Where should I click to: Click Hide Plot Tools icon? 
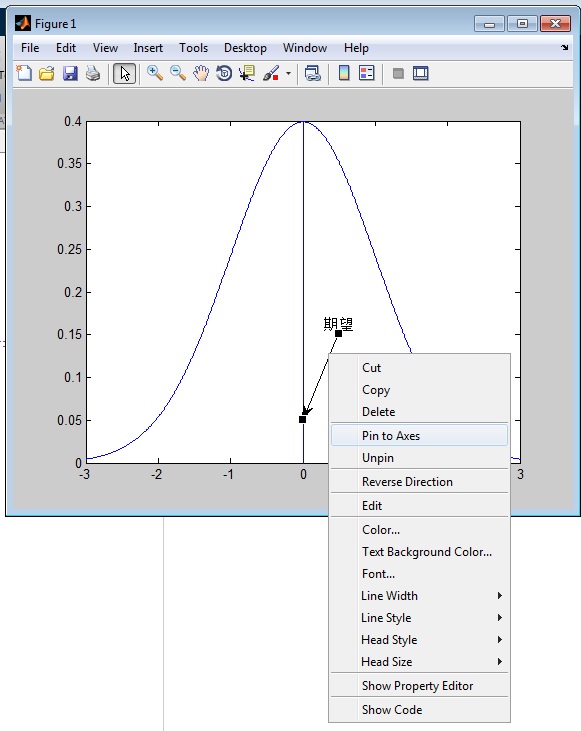pyautogui.click(x=398, y=73)
